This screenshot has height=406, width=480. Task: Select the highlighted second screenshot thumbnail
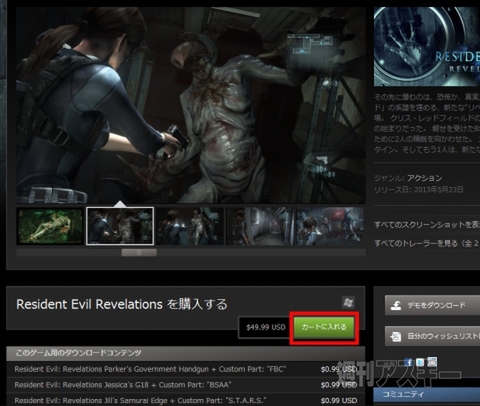pyautogui.click(x=120, y=226)
